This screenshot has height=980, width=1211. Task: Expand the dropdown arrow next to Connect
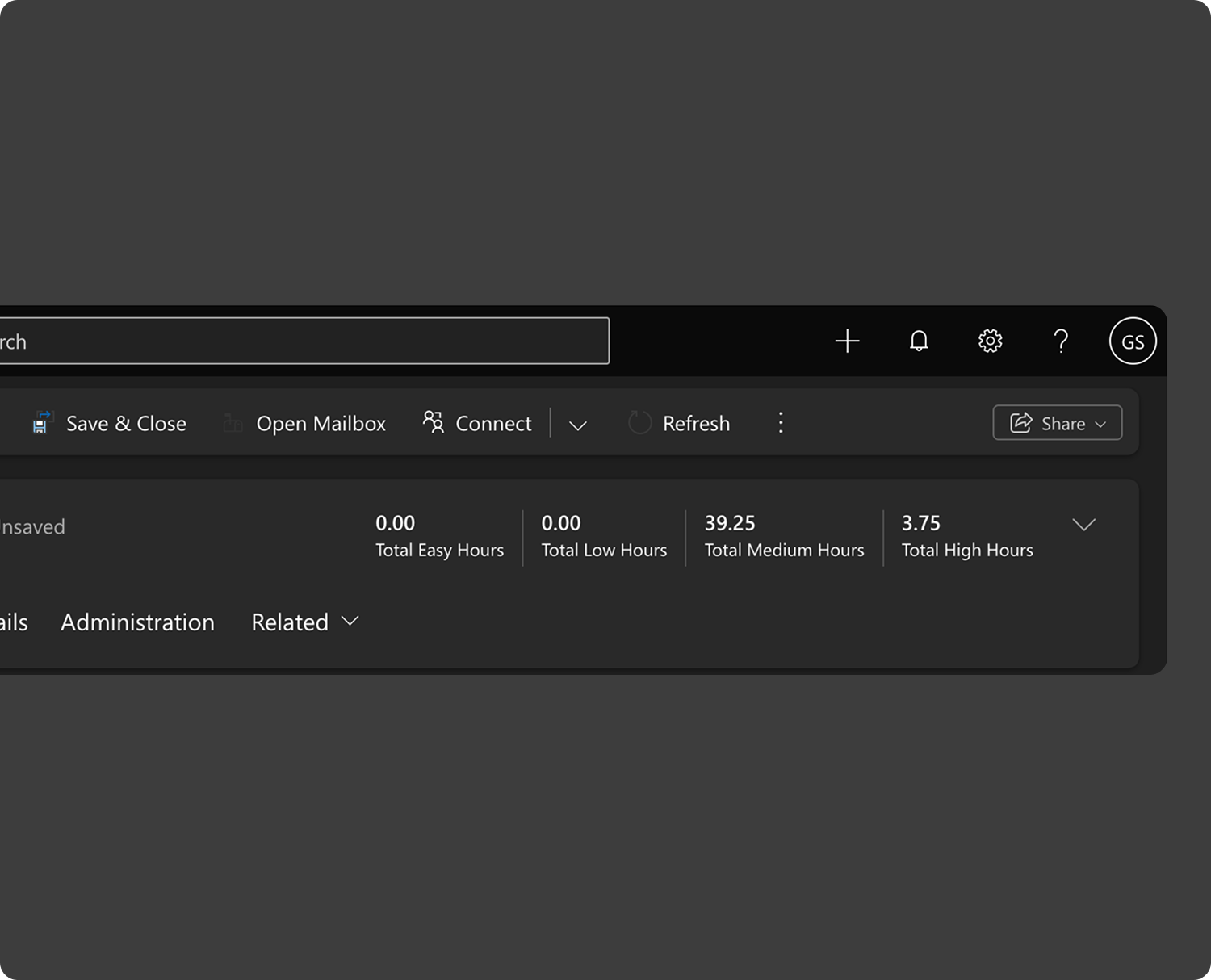coord(577,425)
